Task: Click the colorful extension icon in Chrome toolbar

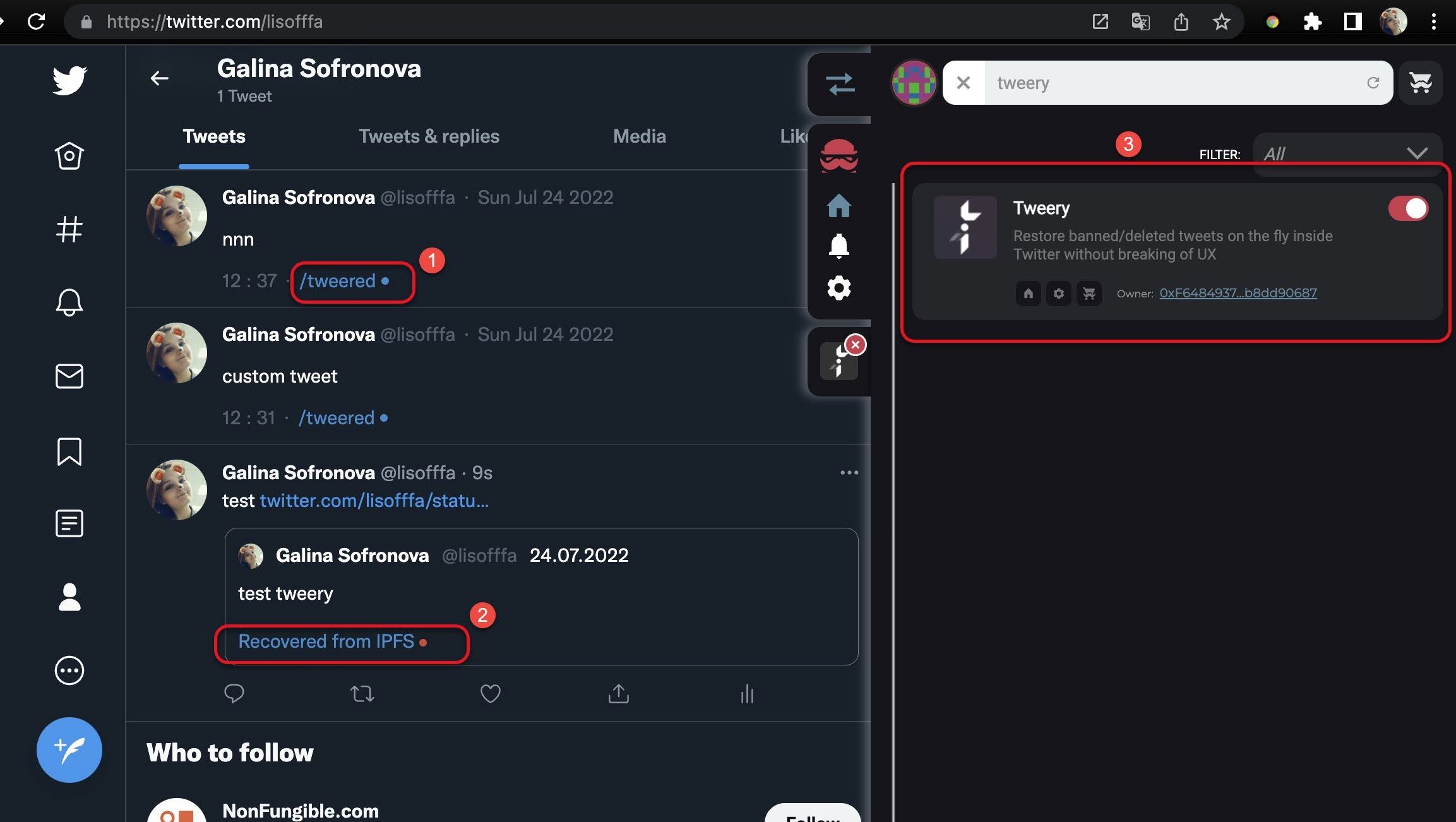Action: click(1272, 21)
